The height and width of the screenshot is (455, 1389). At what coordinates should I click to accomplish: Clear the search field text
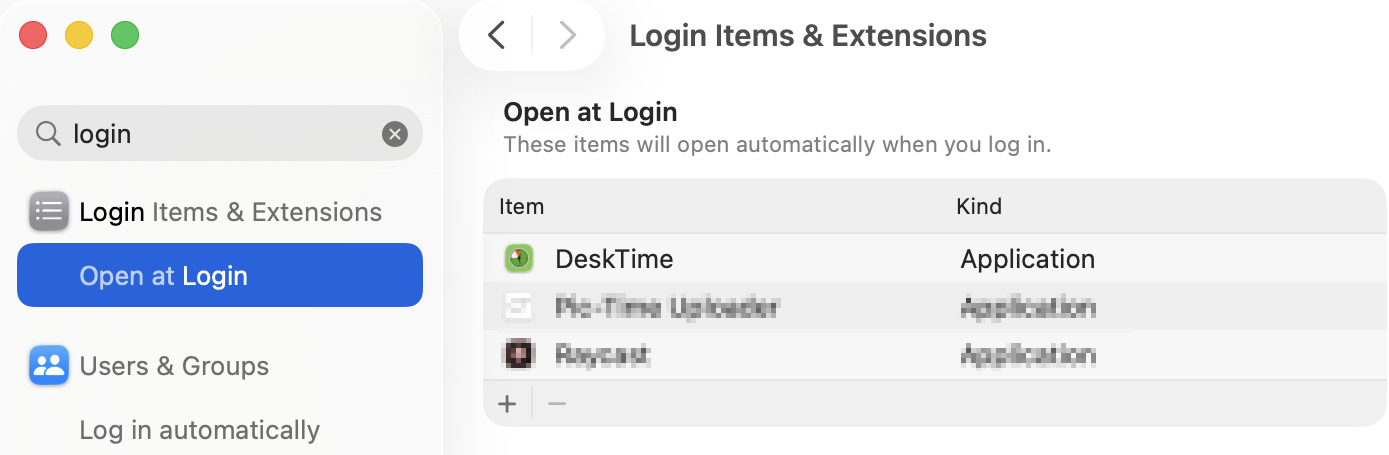click(x=395, y=134)
